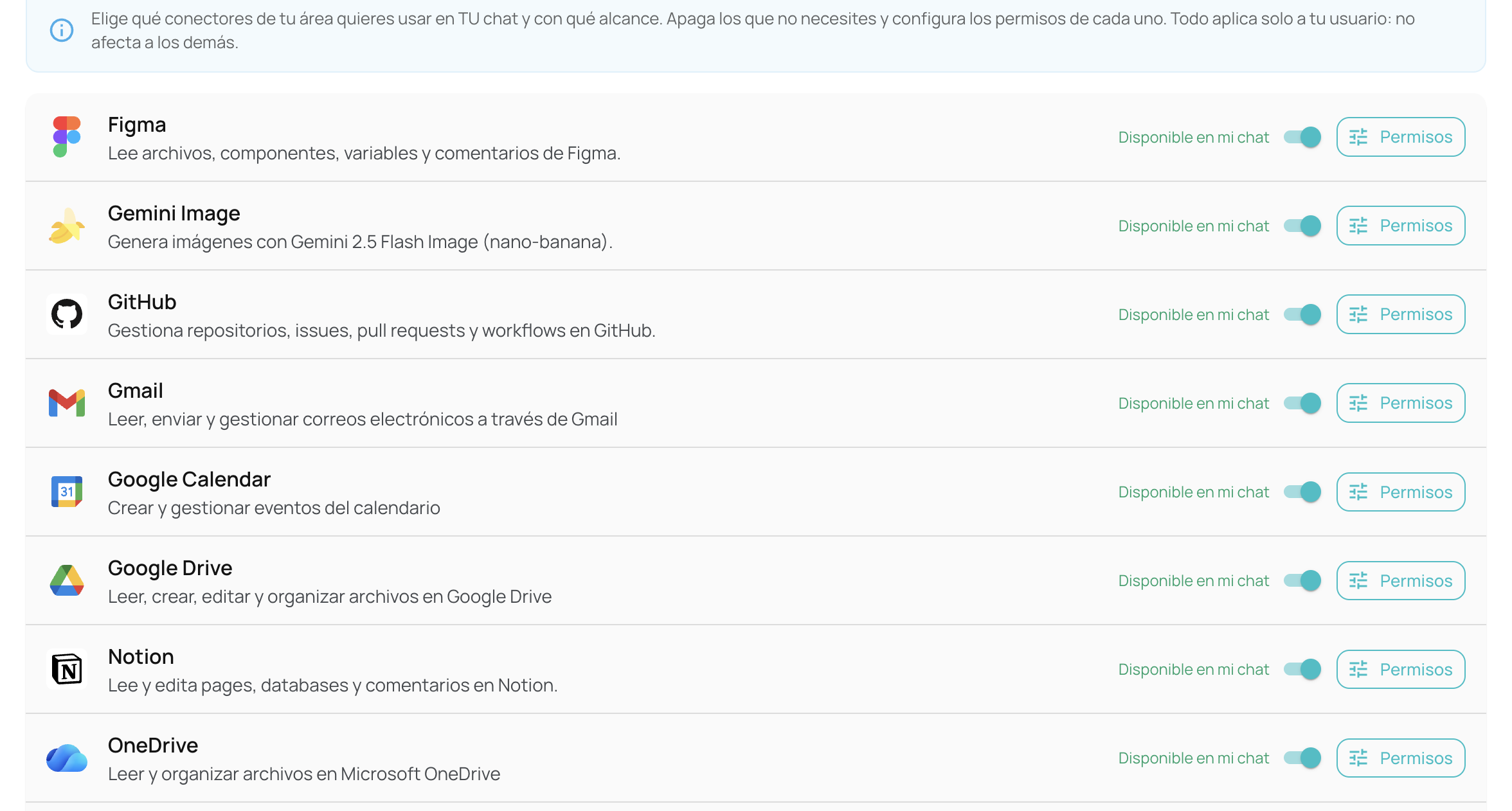Disable the Gemini Image toggle
This screenshot has width=1512, height=811.
pos(1302,226)
